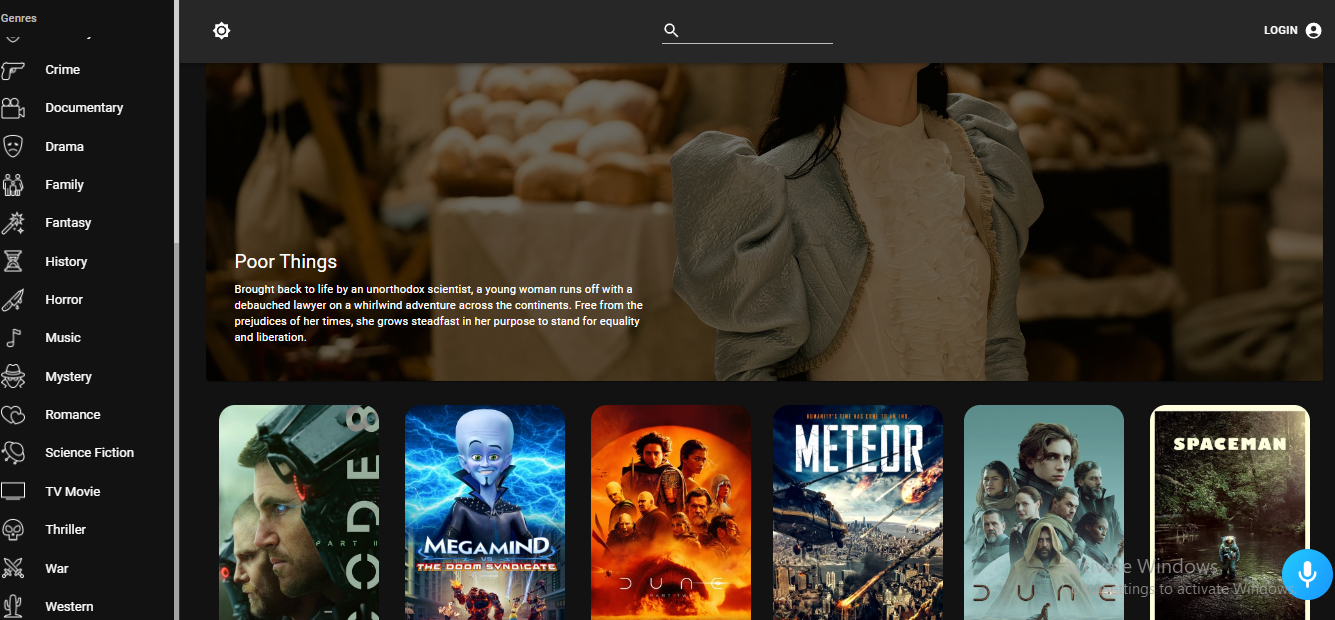1335x620 pixels.
Task: Click the Drama mask icon
Action: click(13, 147)
